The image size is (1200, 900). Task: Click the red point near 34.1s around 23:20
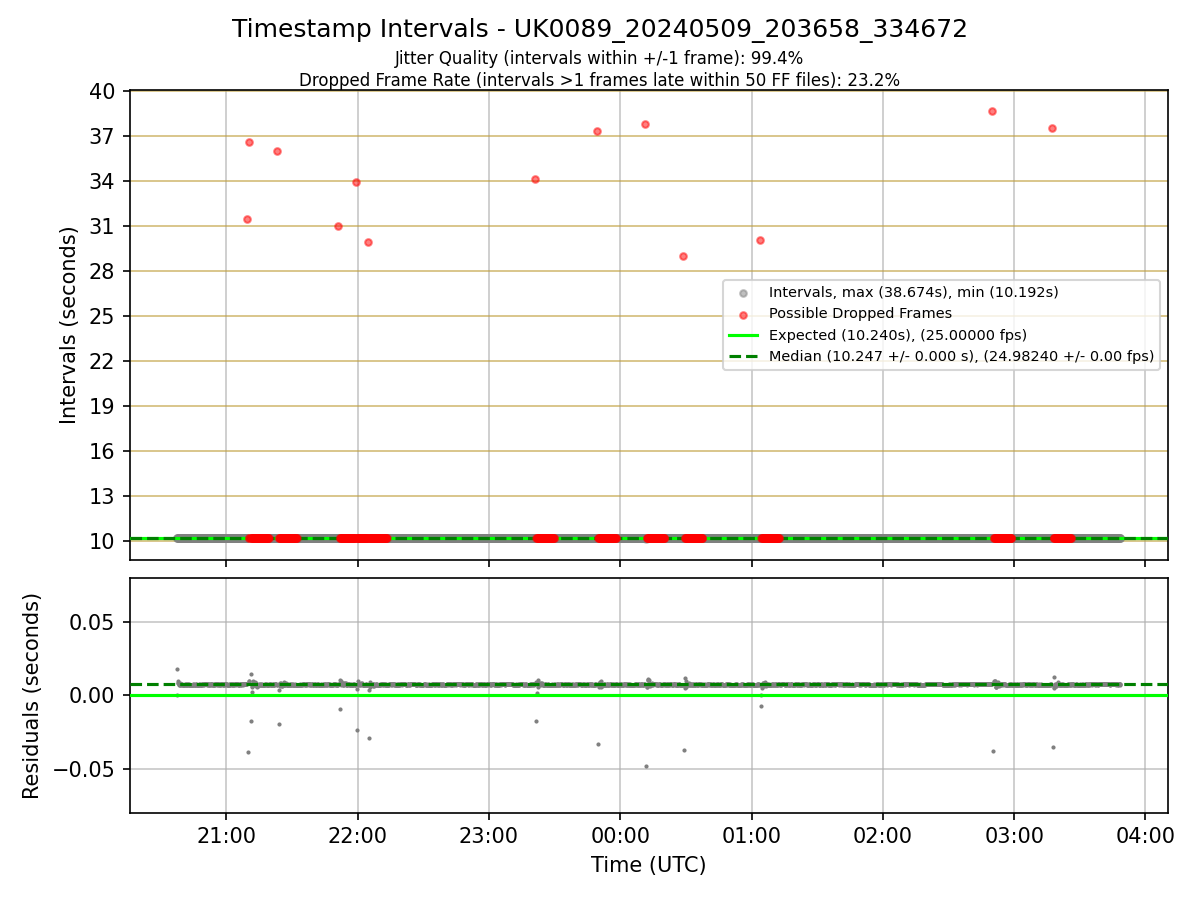click(x=535, y=179)
